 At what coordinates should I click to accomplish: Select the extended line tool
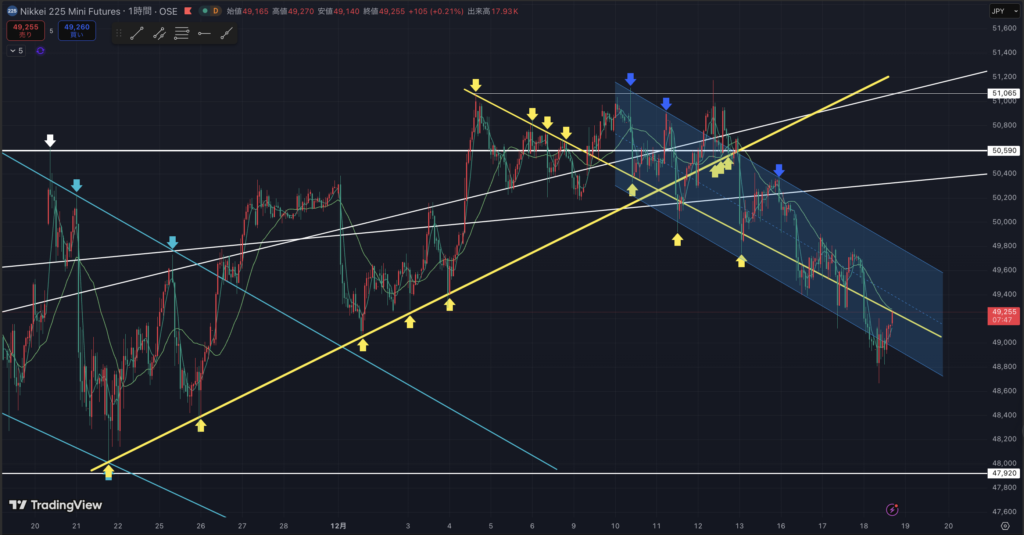(227, 33)
